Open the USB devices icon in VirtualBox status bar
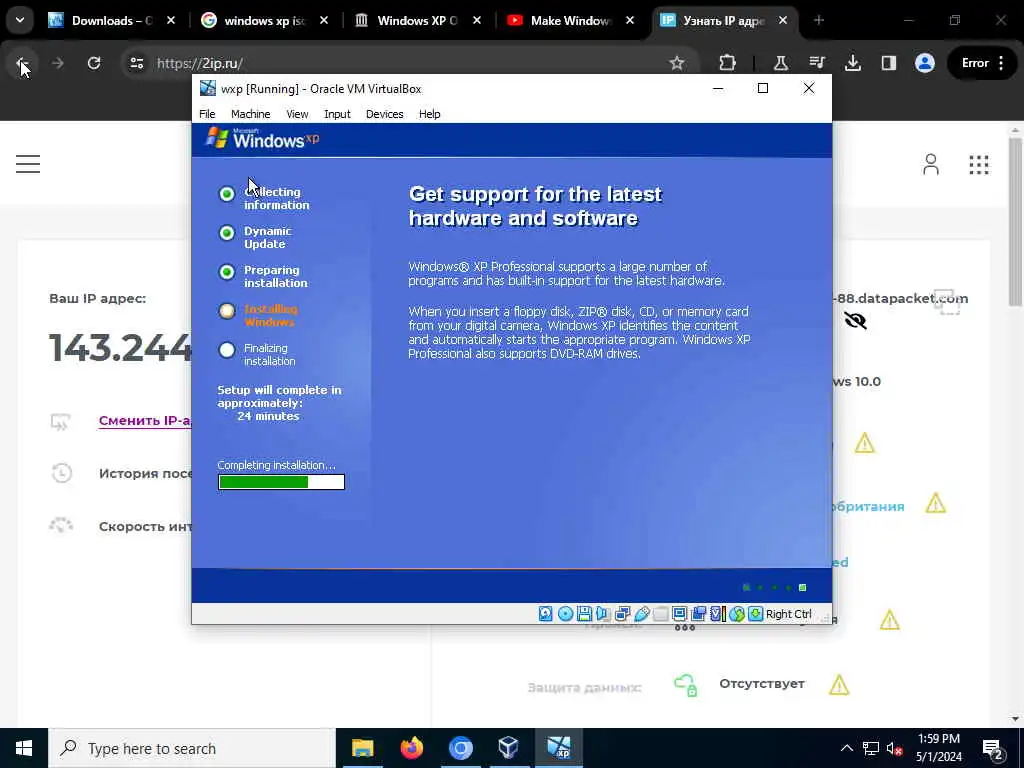Viewport: 1024px width, 768px height. click(x=641, y=614)
